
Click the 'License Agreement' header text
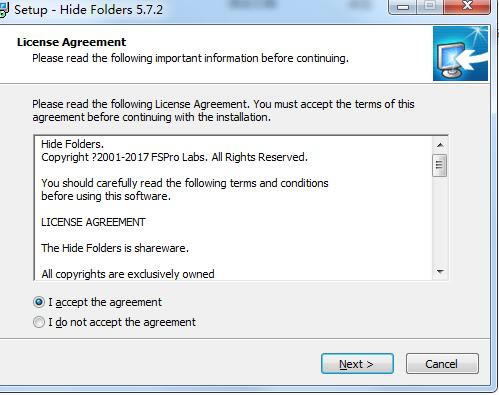(x=72, y=42)
